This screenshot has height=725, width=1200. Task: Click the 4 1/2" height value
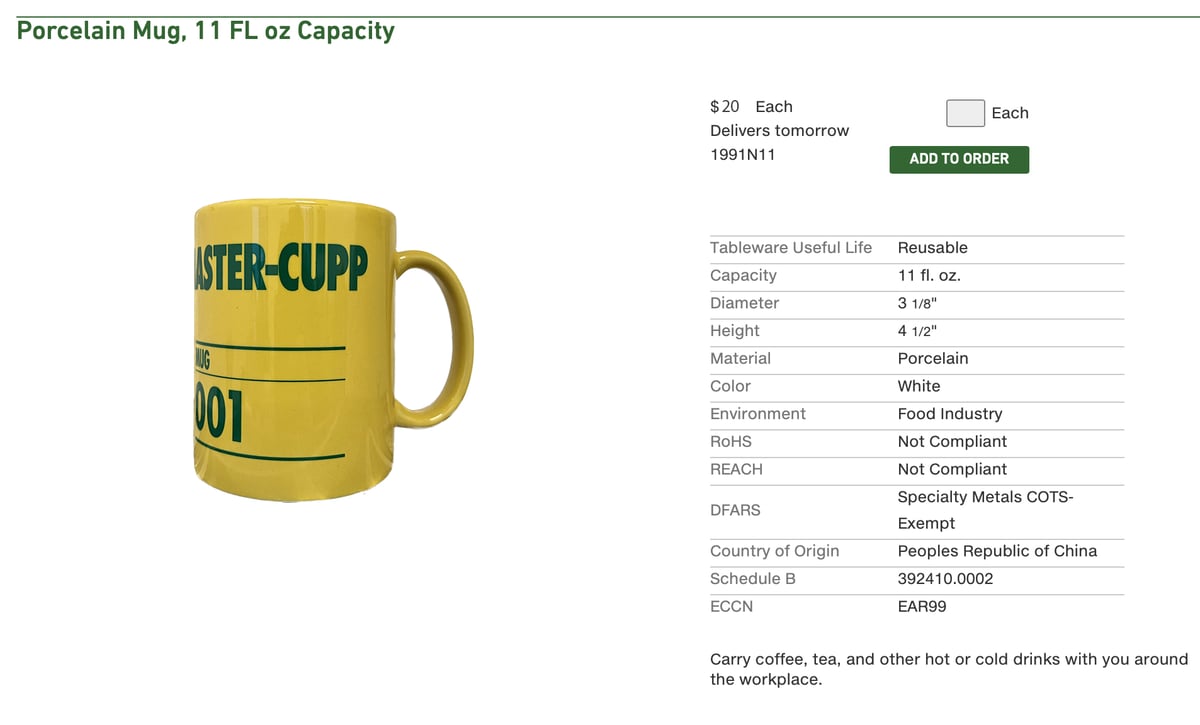pos(918,331)
